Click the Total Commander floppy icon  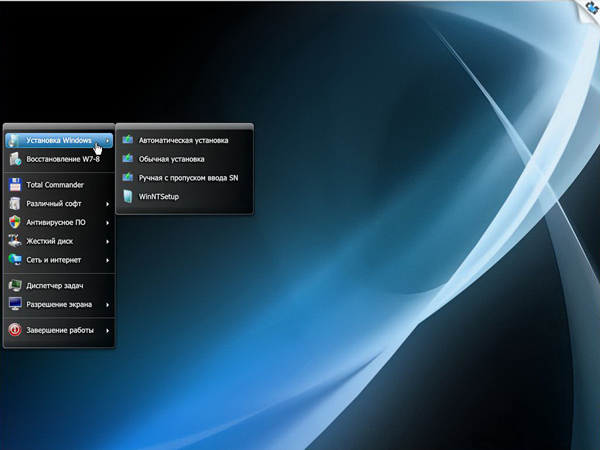tap(15, 185)
